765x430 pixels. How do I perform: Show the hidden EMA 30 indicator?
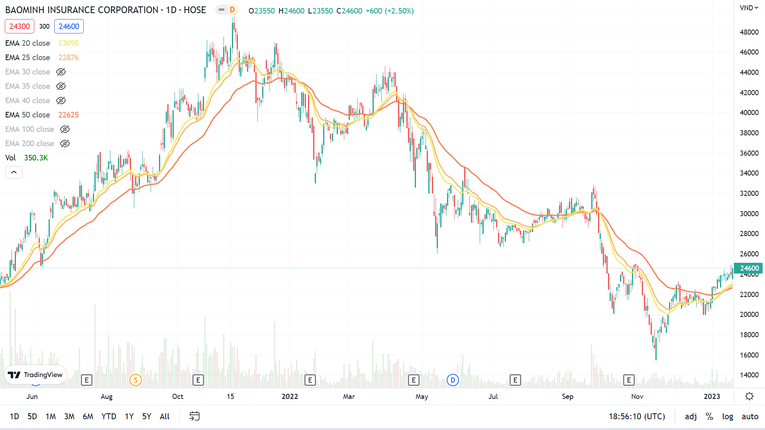click(x=61, y=72)
